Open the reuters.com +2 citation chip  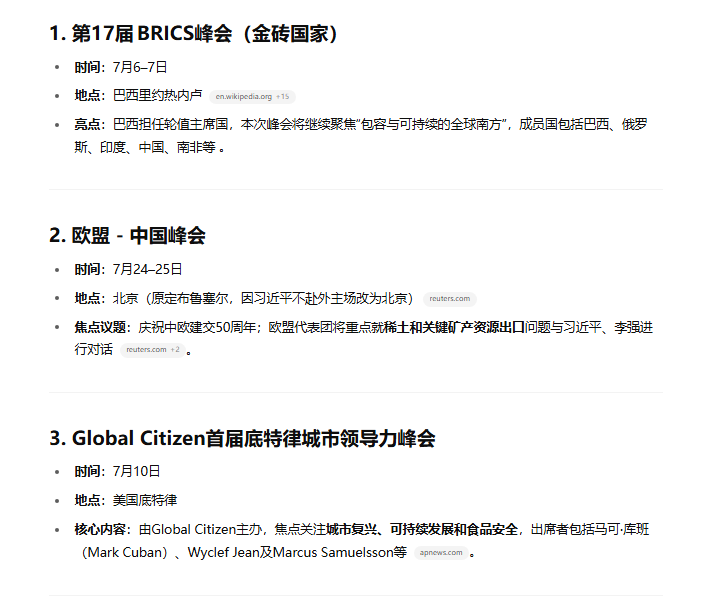(145, 350)
